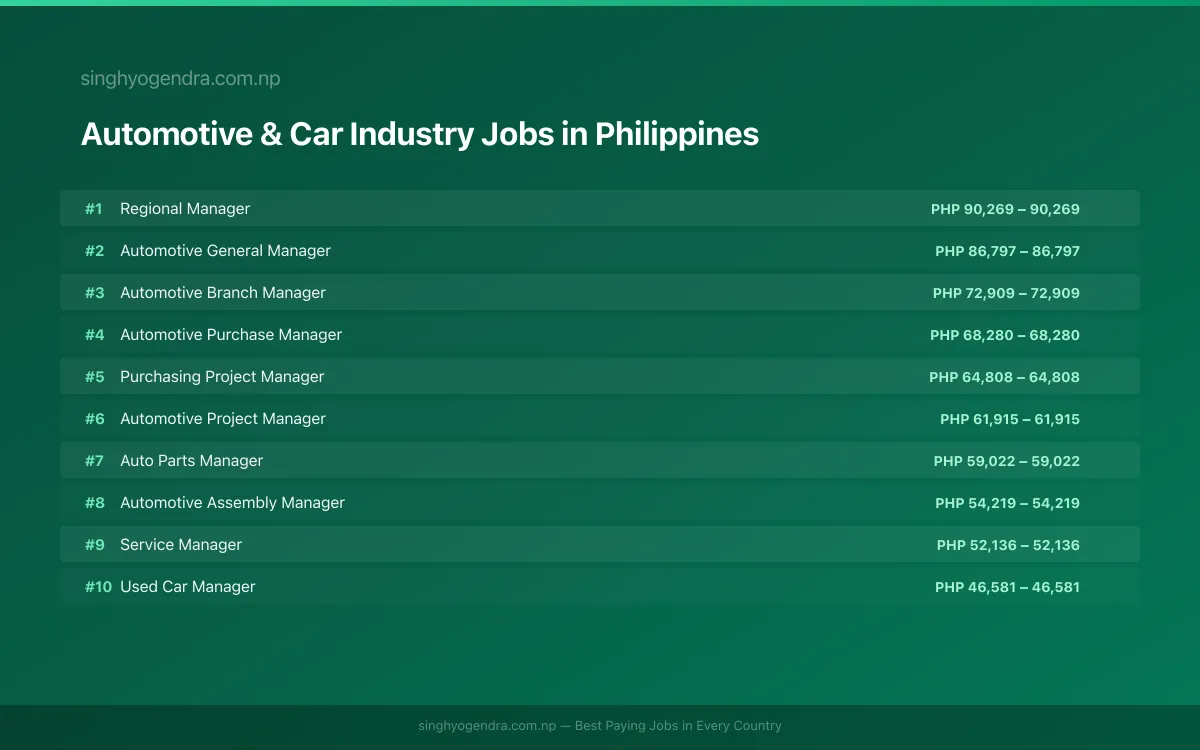This screenshot has width=1200, height=750.
Task: Click the #5 rank number
Action: coord(94,377)
